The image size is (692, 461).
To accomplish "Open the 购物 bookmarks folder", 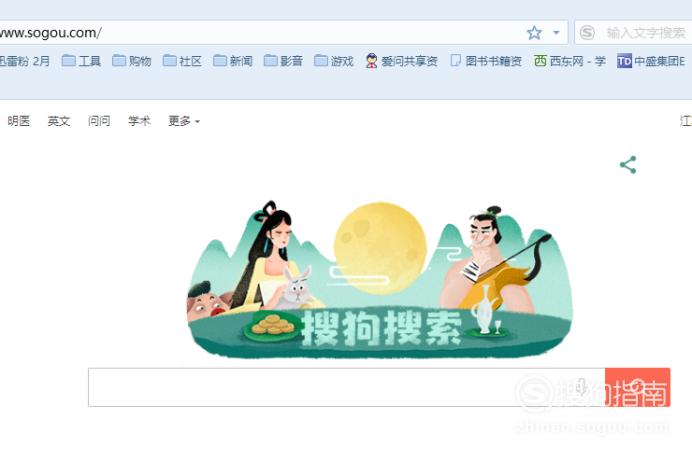I will click(132, 61).
